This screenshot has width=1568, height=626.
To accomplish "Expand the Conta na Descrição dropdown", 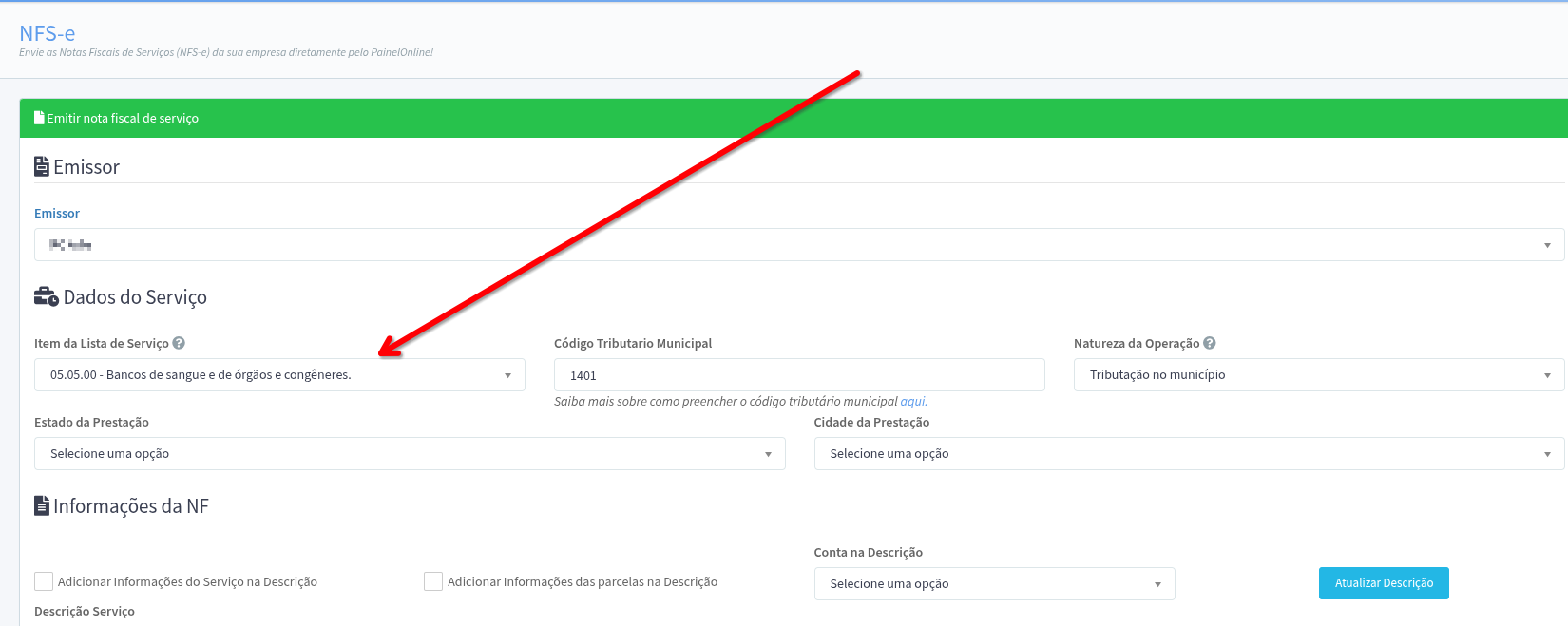I will (994, 584).
